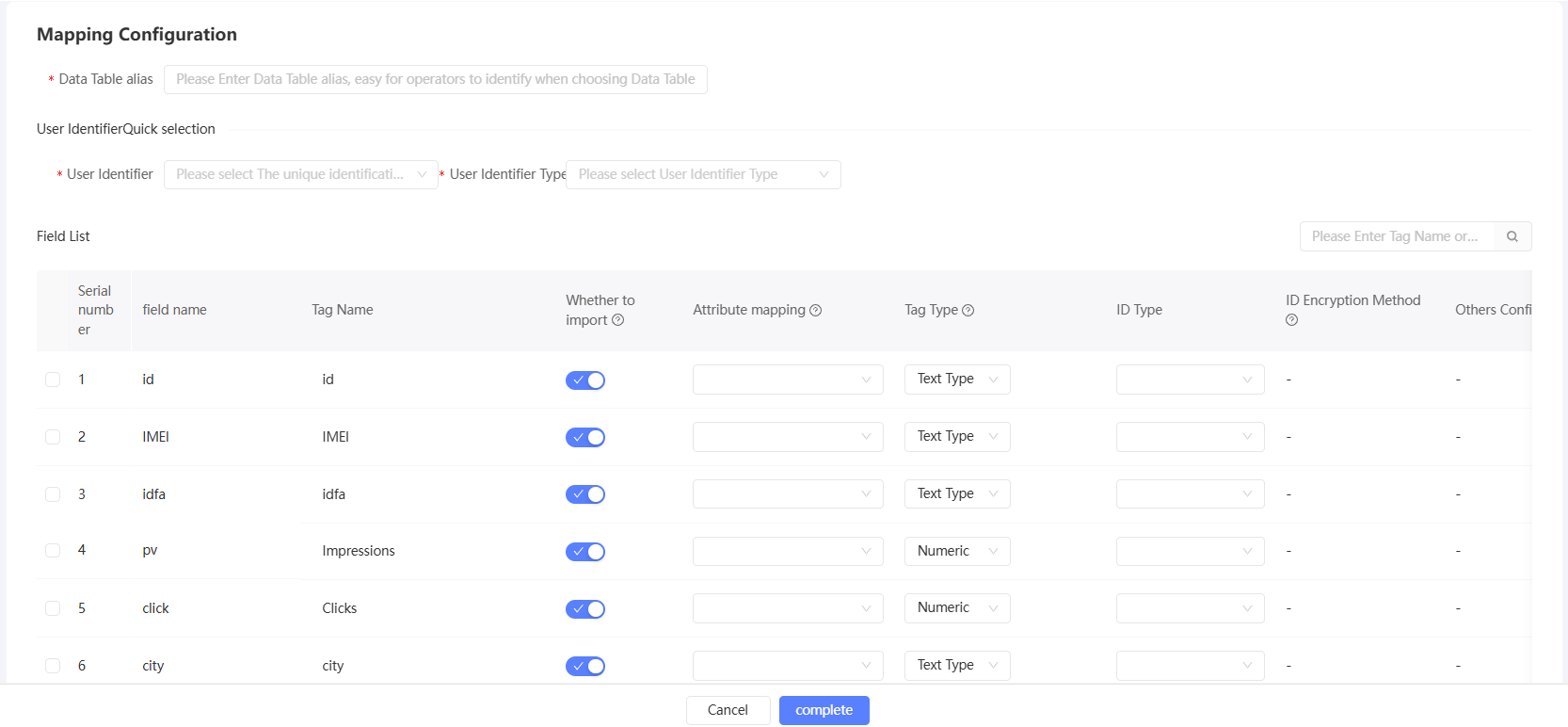
Task: Click the Data Table alias input field
Action: (x=435, y=80)
